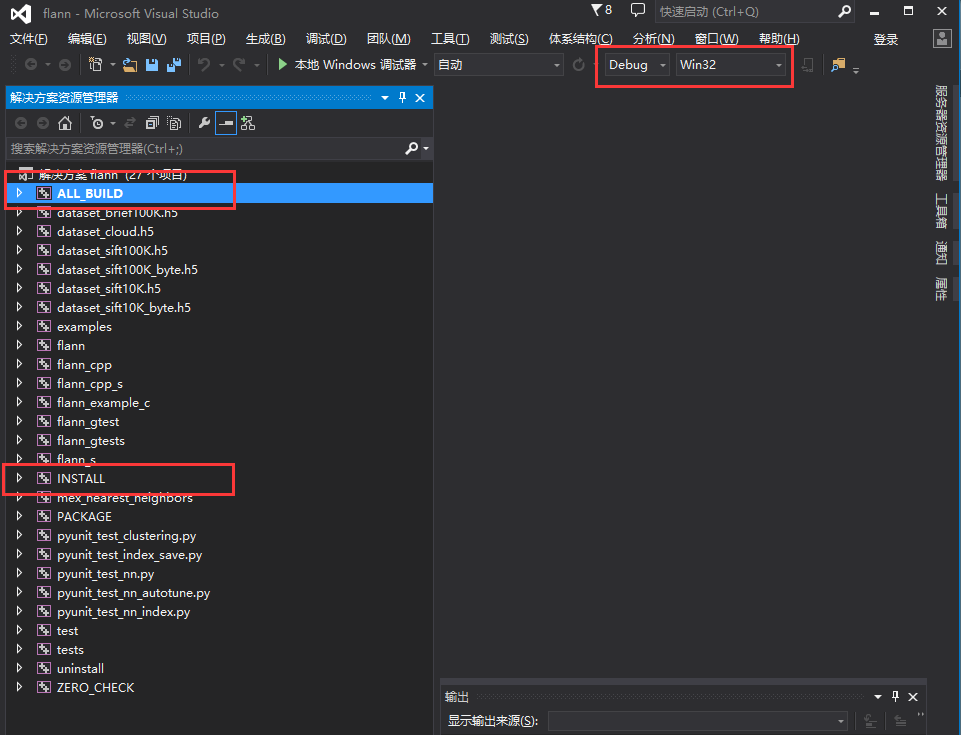The image size is (961, 735).
Task: Click the 登录 sign-in link
Action: (x=886, y=39)
